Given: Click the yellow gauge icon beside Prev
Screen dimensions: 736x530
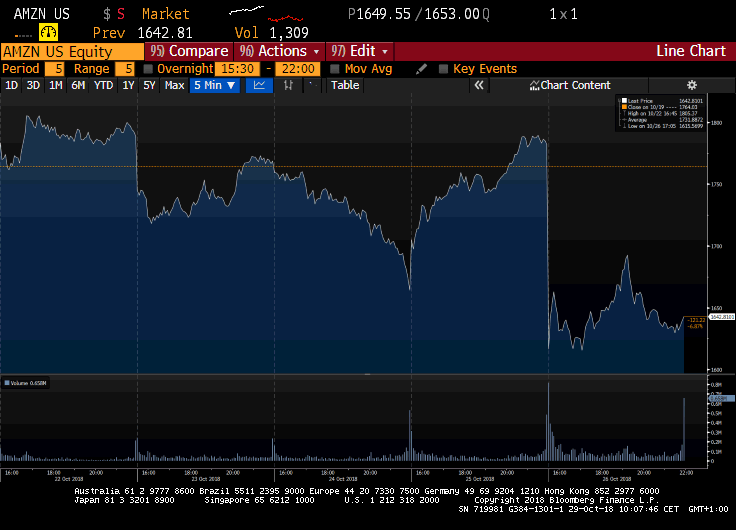Looking at the screenshot, I should (48, 32).
